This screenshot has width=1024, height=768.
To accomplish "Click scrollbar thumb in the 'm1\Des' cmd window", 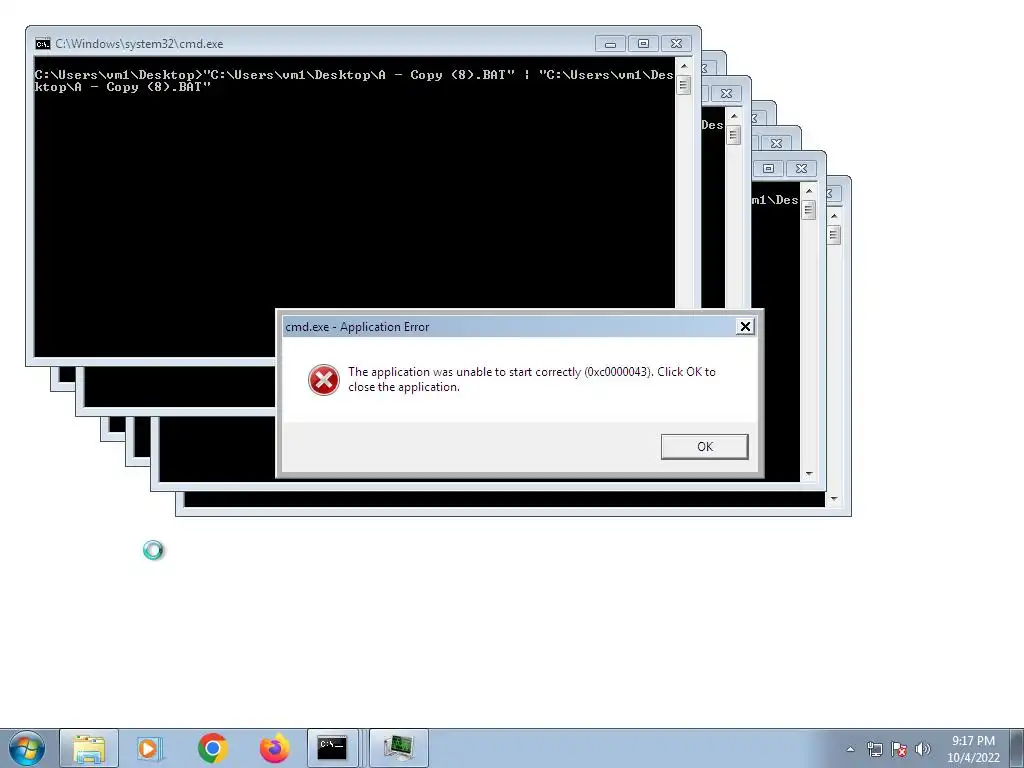I will [808, 210].
